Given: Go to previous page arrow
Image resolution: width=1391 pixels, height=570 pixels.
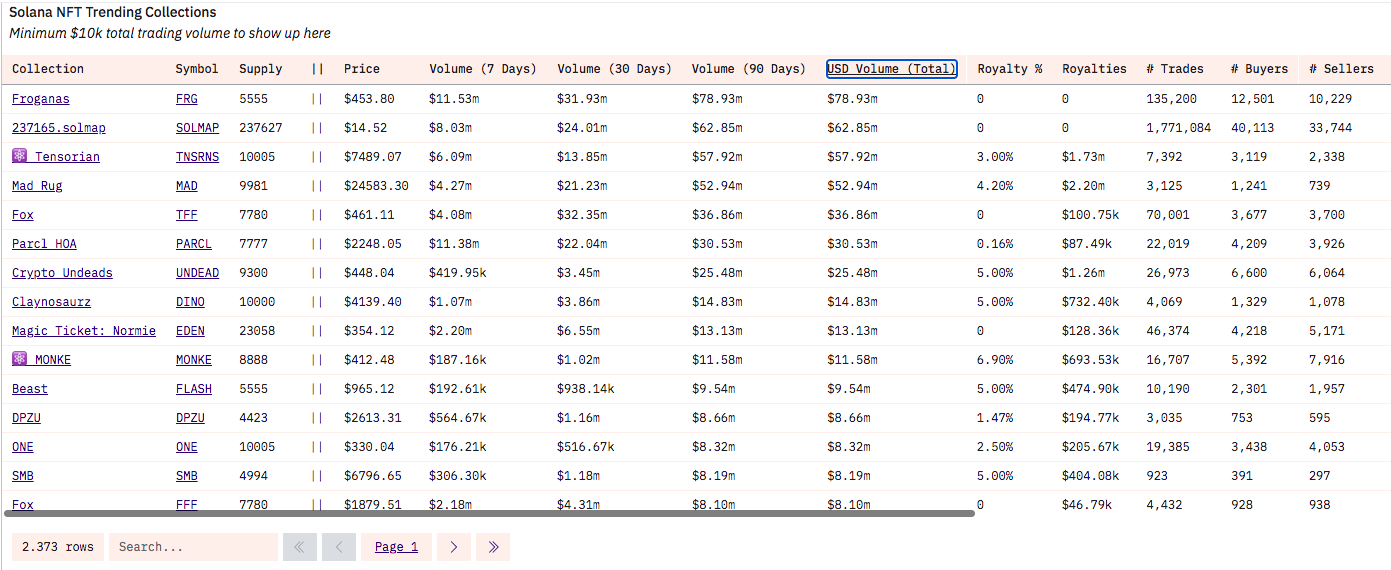Looking at the screenshot, I should pos(339,547).
